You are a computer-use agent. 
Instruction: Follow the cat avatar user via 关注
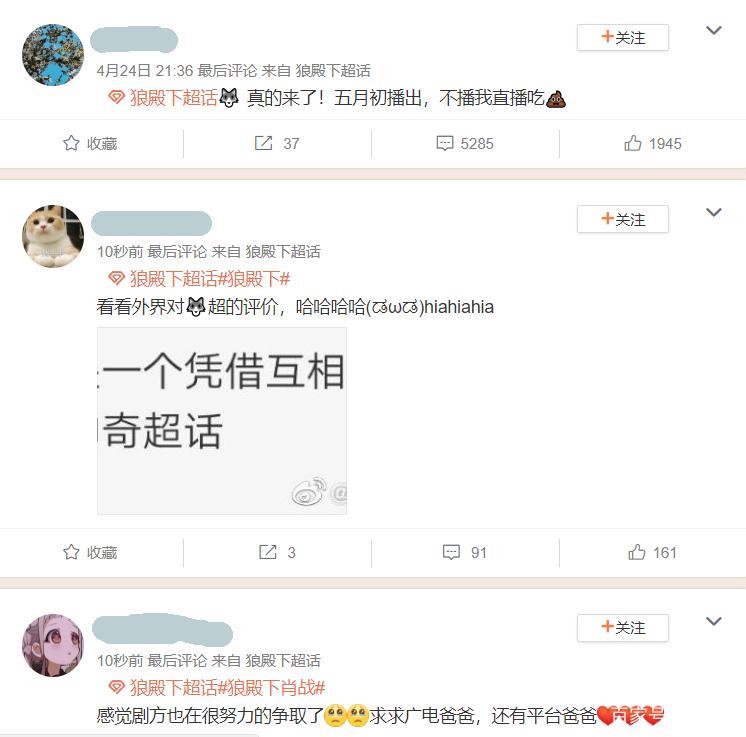tap(623, 219)
